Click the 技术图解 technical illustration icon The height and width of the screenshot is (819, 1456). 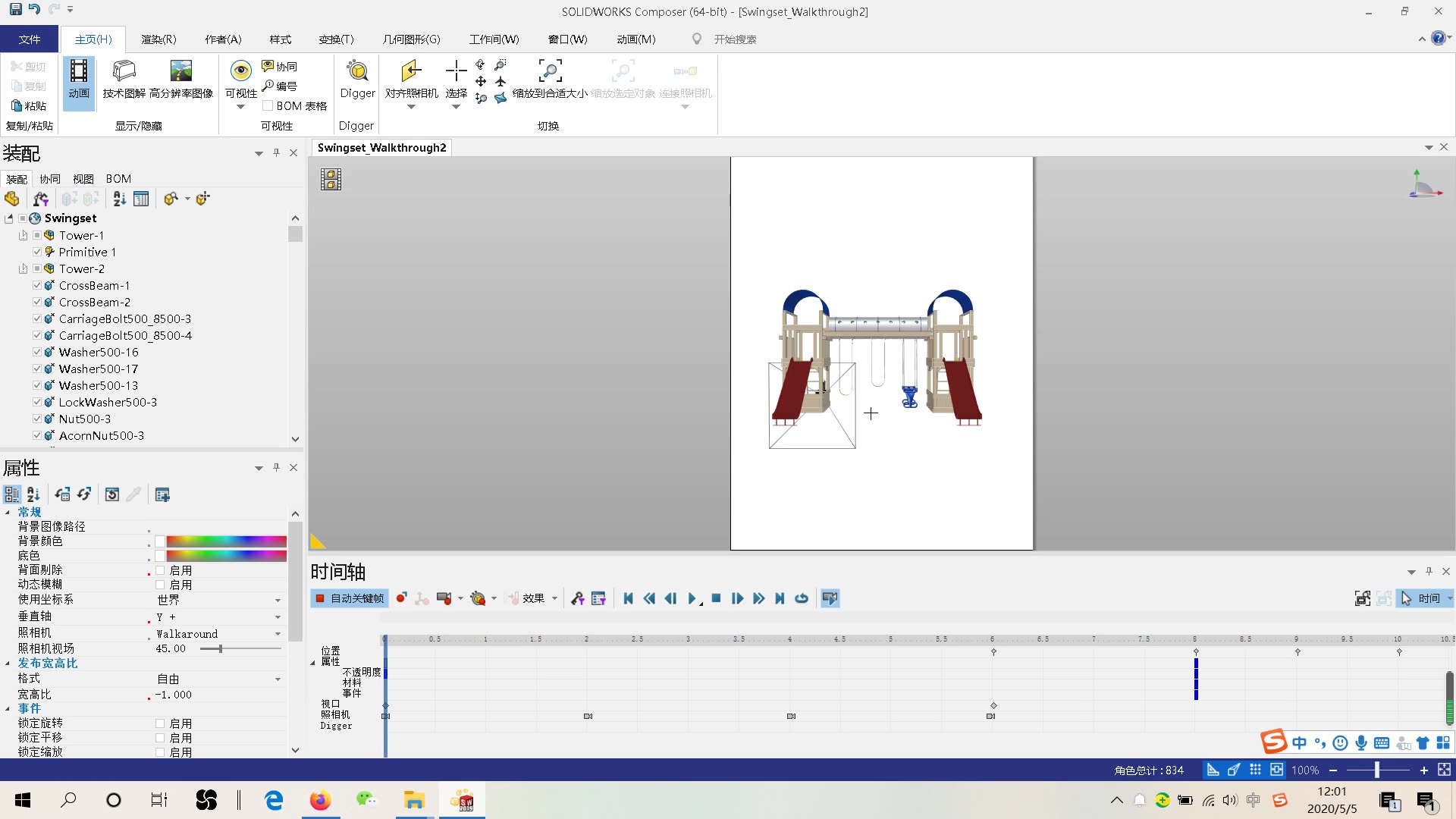coord(124,72)
